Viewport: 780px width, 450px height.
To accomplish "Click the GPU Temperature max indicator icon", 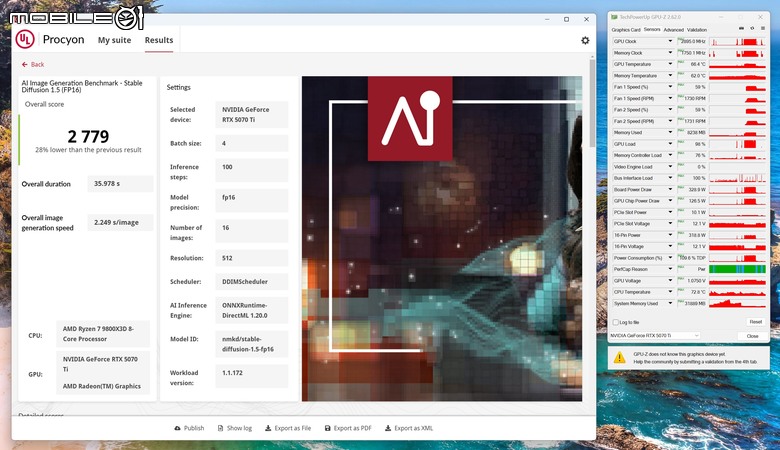I will click(x=680, y=62).
